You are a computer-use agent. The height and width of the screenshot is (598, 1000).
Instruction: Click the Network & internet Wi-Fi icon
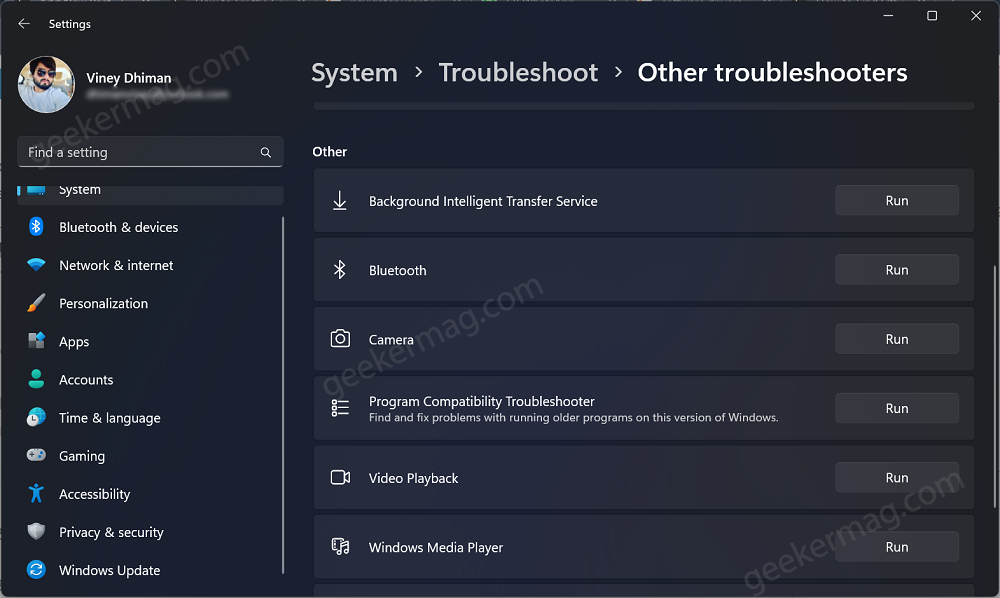36,265
